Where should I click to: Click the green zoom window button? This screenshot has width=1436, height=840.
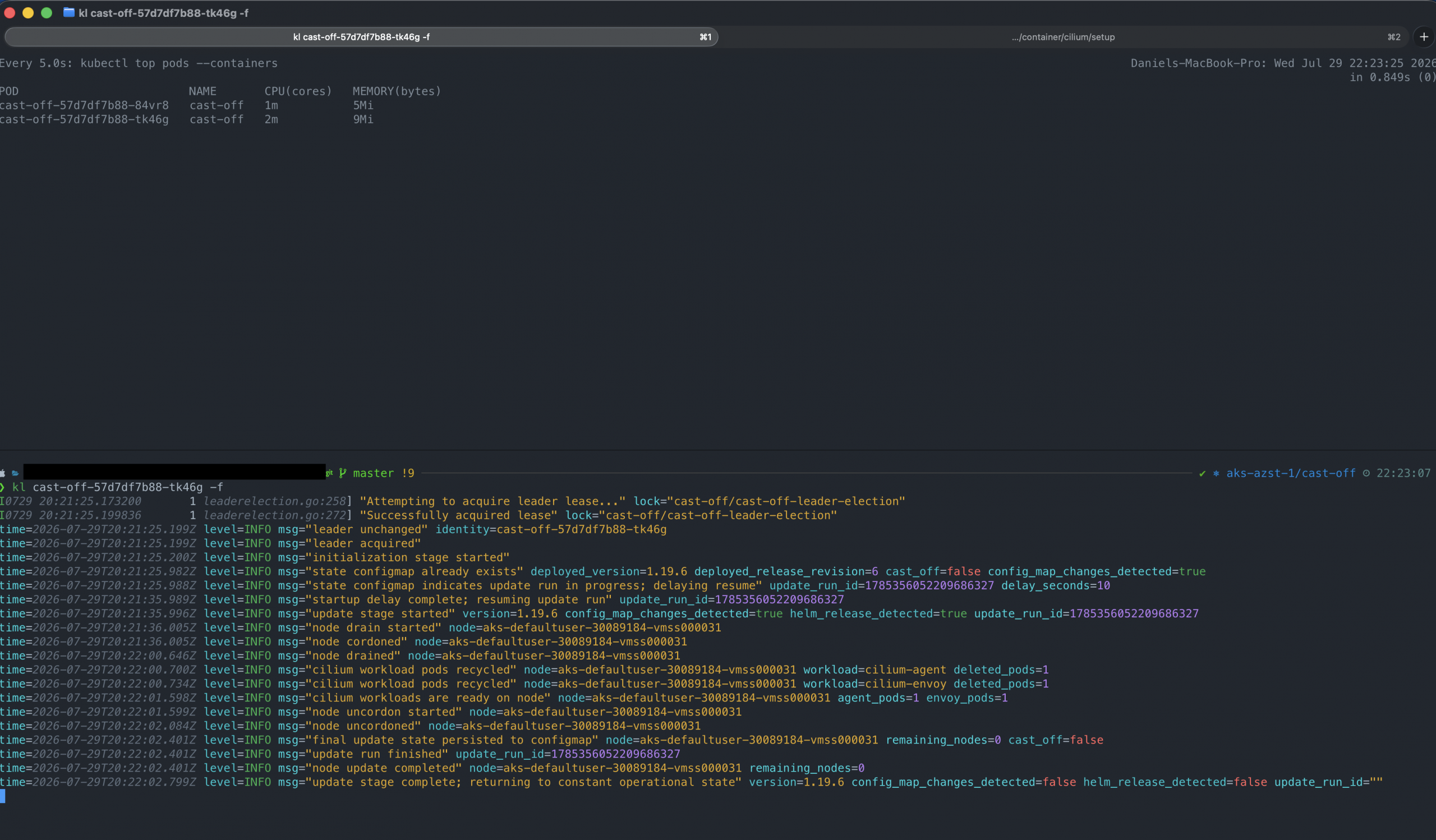click(x=47, y=12)
